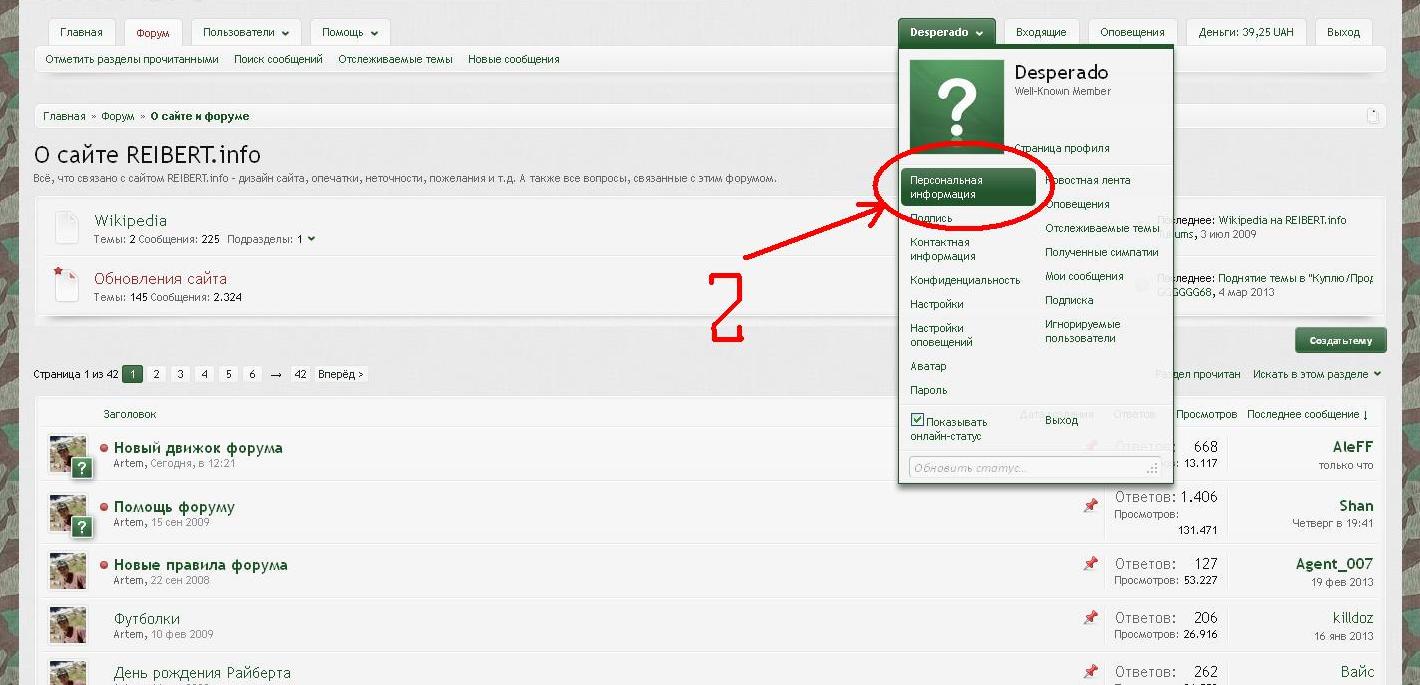1420x685 pixels.
Task: Open last poster AleFF profile
Action: click(1353, 448)
